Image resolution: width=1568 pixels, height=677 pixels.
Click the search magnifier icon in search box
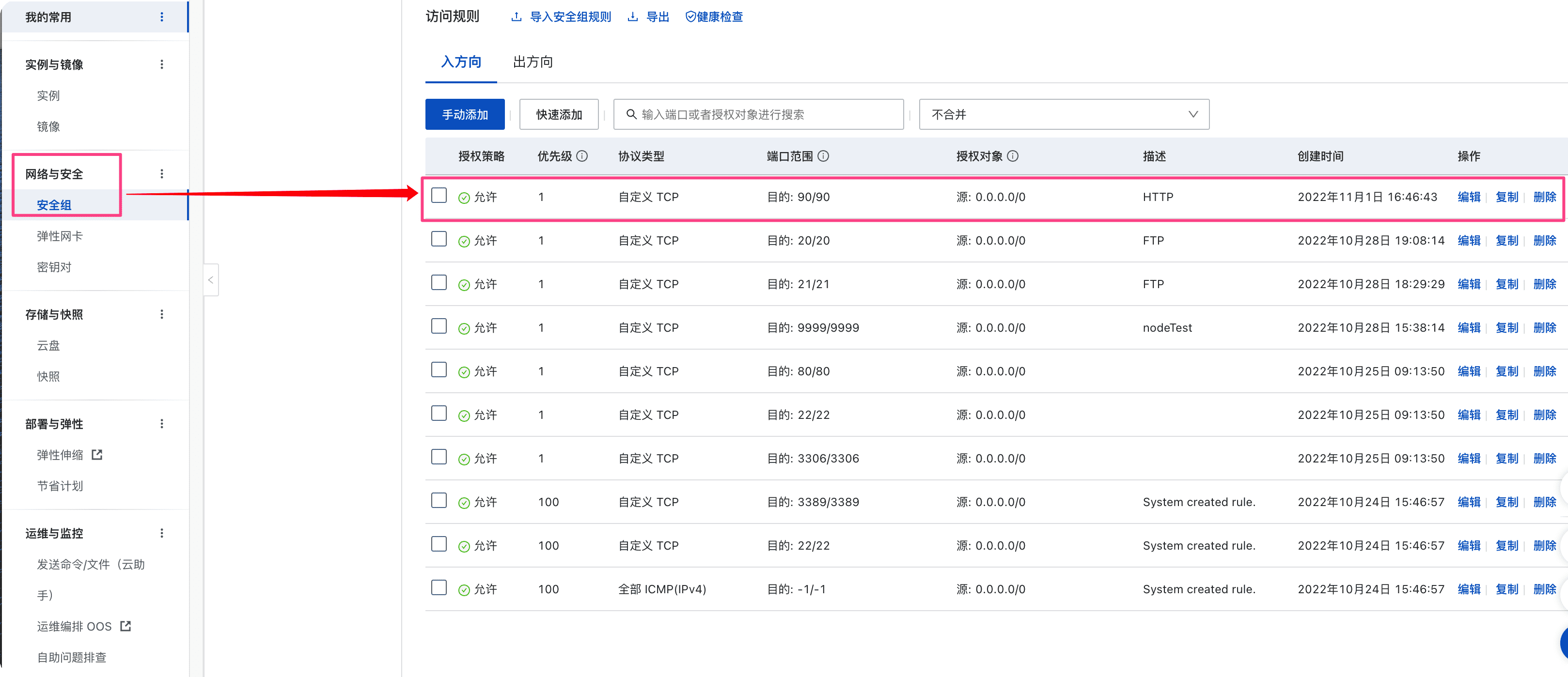(x=631, y=114)
